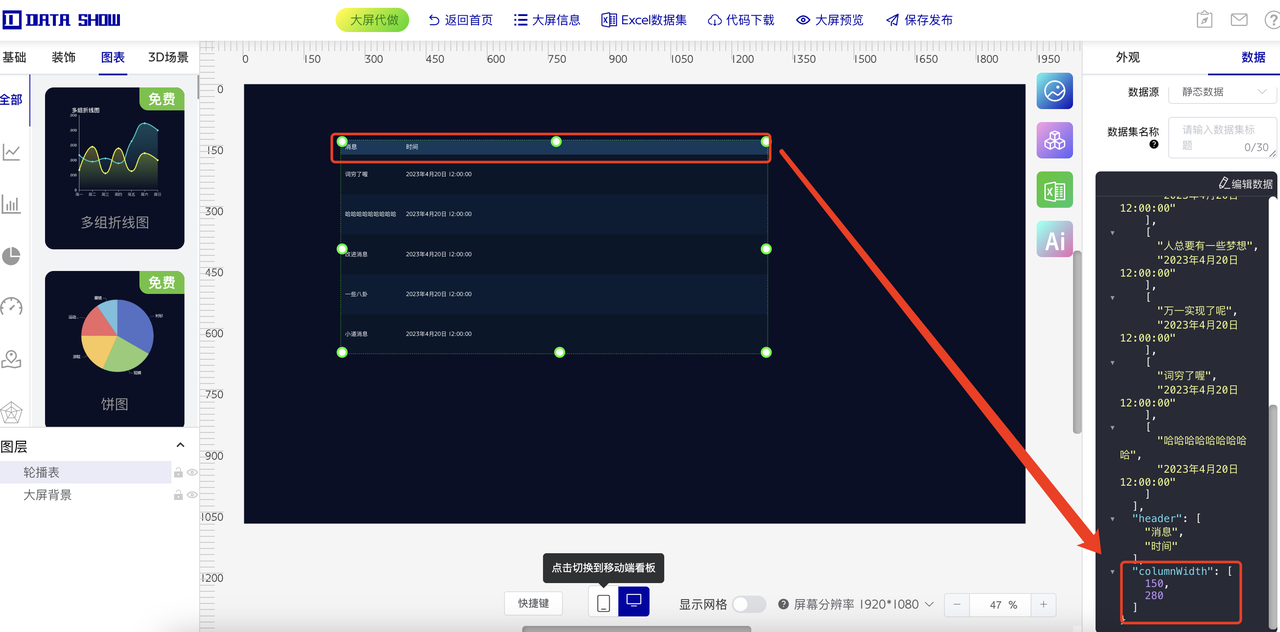1280x632 pixels.
Task: Select the pie chart category icon
Action: click(x=11, y=256)
